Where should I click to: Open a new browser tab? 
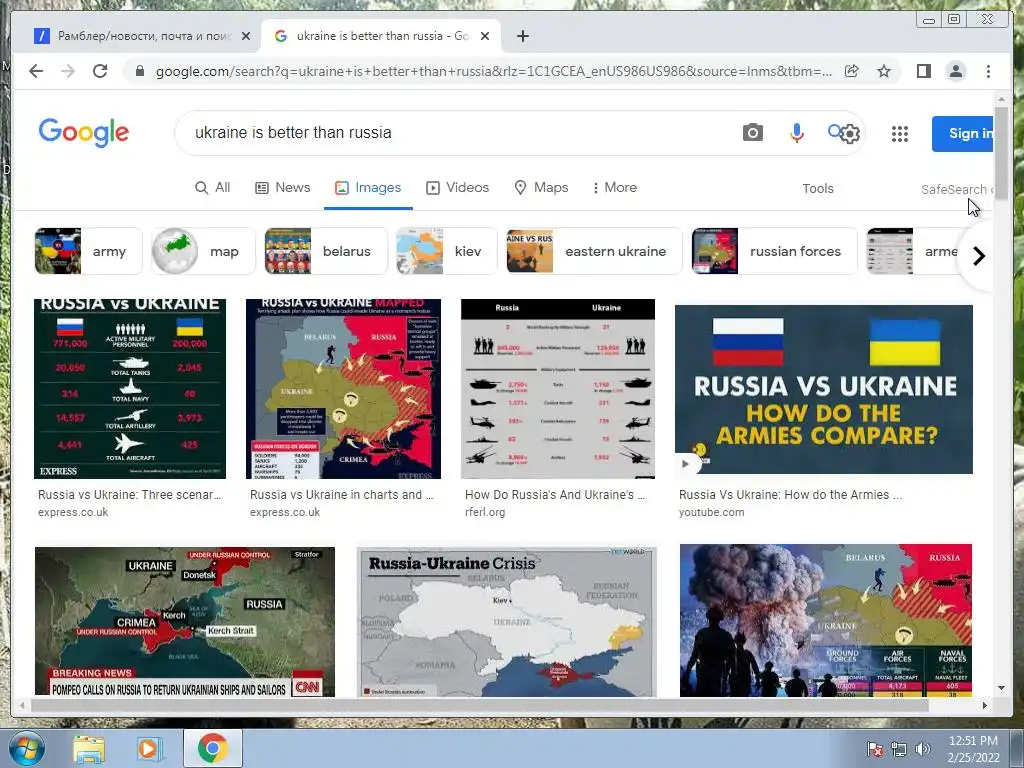(x=522, y=36)
